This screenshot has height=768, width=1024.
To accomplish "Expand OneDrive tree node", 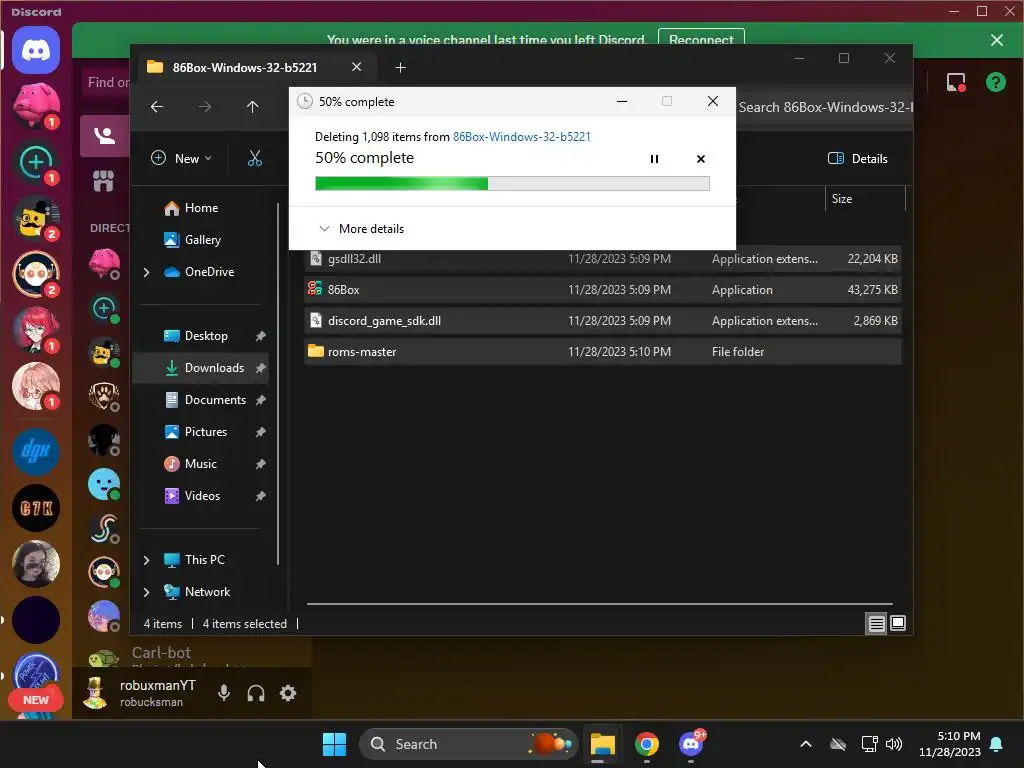I will (146, 272).
